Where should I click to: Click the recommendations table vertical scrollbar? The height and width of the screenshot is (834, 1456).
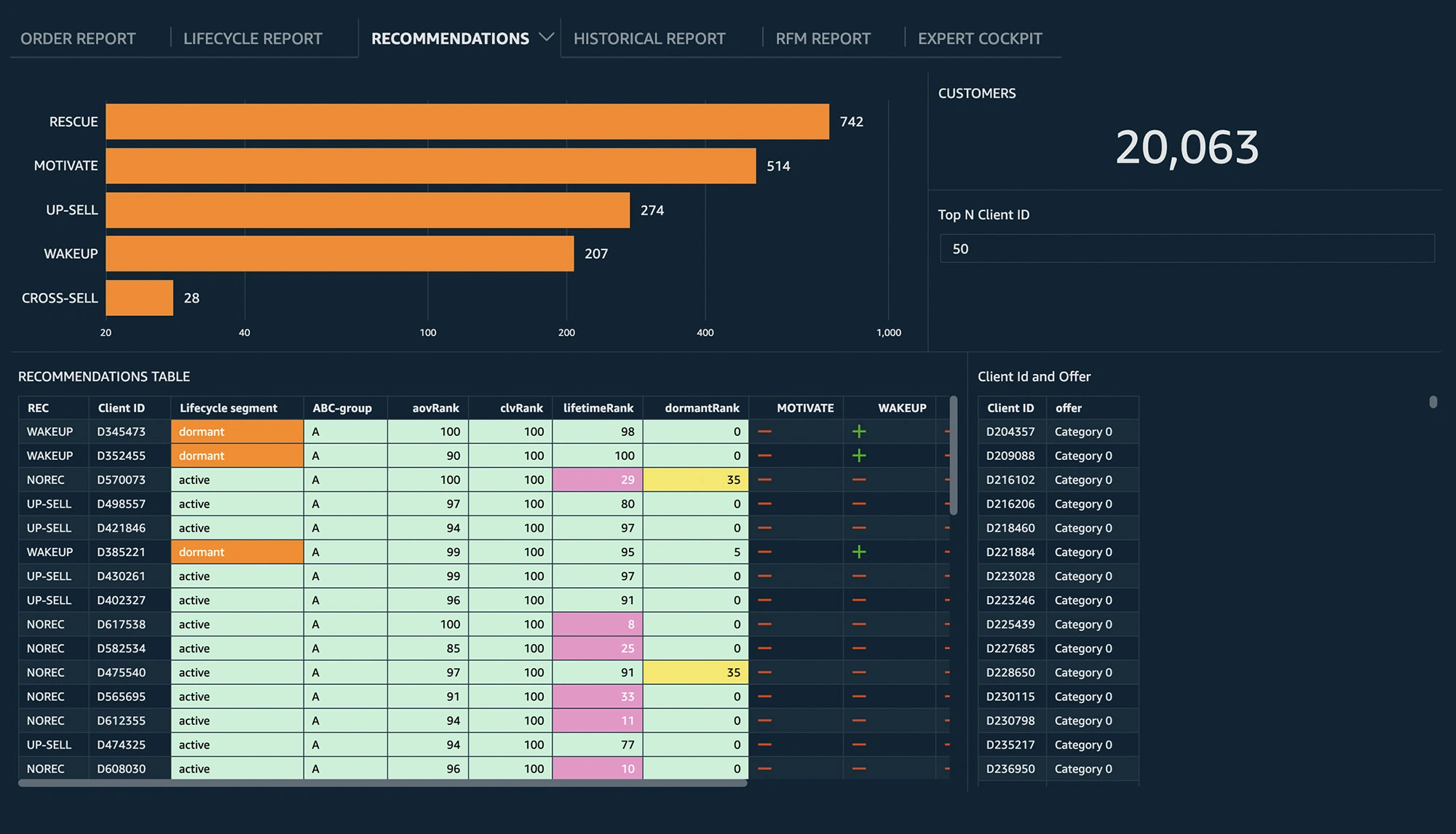tap(953, 456)
